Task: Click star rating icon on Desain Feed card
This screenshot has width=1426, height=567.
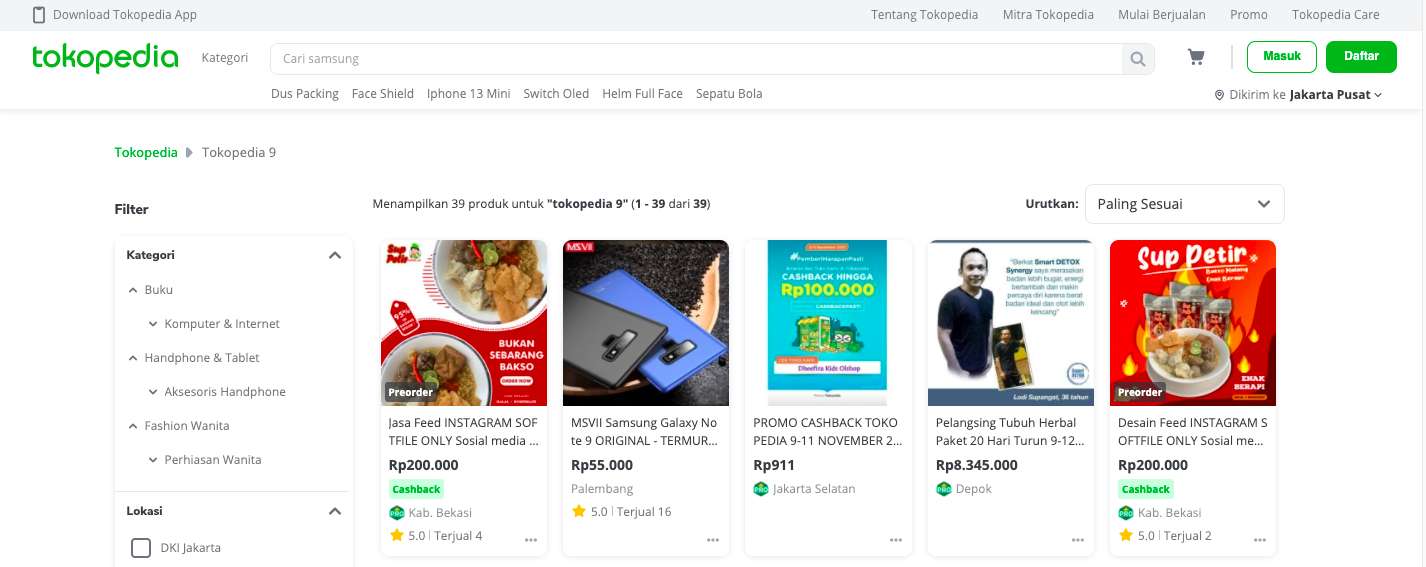Action: click(x=1125, y=535)
